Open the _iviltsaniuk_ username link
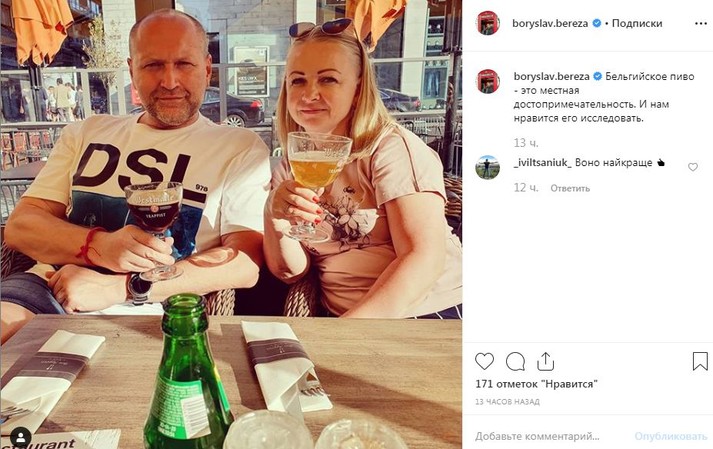The image size is (713, 449). click(x=542, y=162)
